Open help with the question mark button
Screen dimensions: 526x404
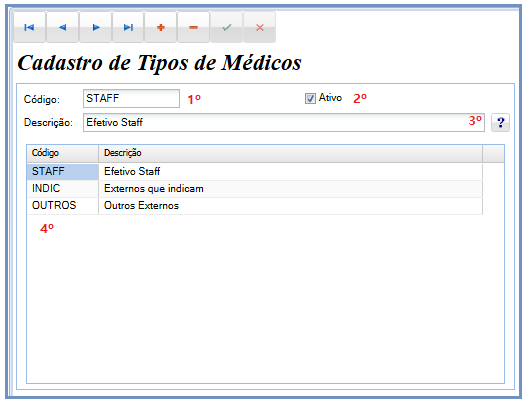click(500, 122)
